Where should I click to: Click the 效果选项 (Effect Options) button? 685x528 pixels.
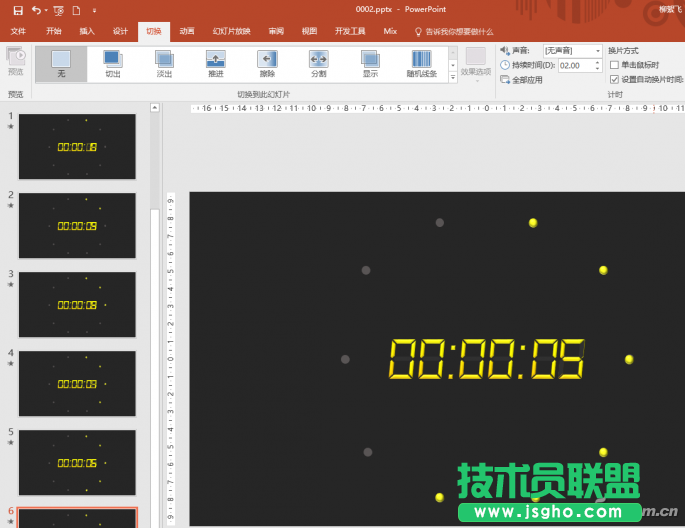[476, 64]
